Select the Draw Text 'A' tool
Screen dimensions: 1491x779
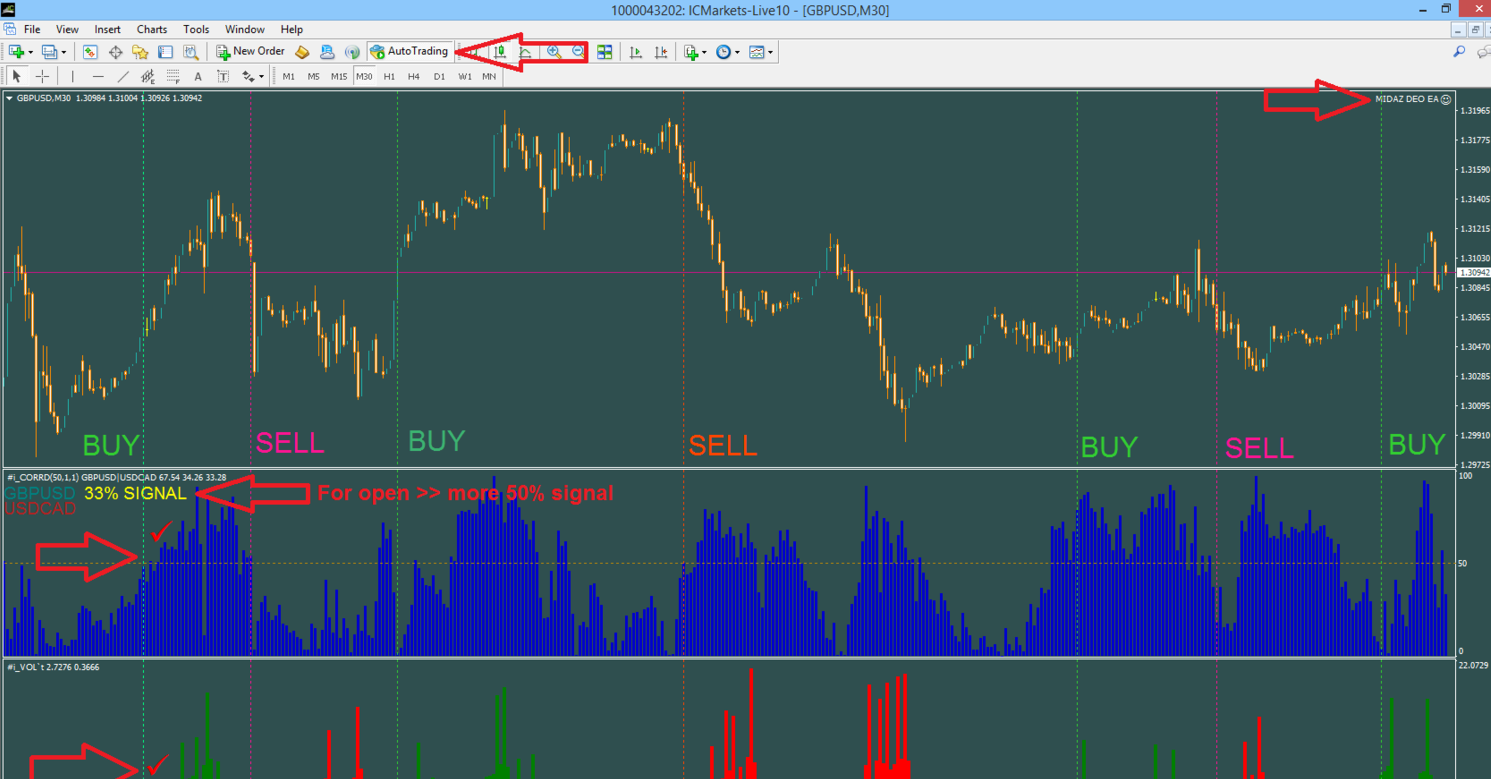point(198,77)
